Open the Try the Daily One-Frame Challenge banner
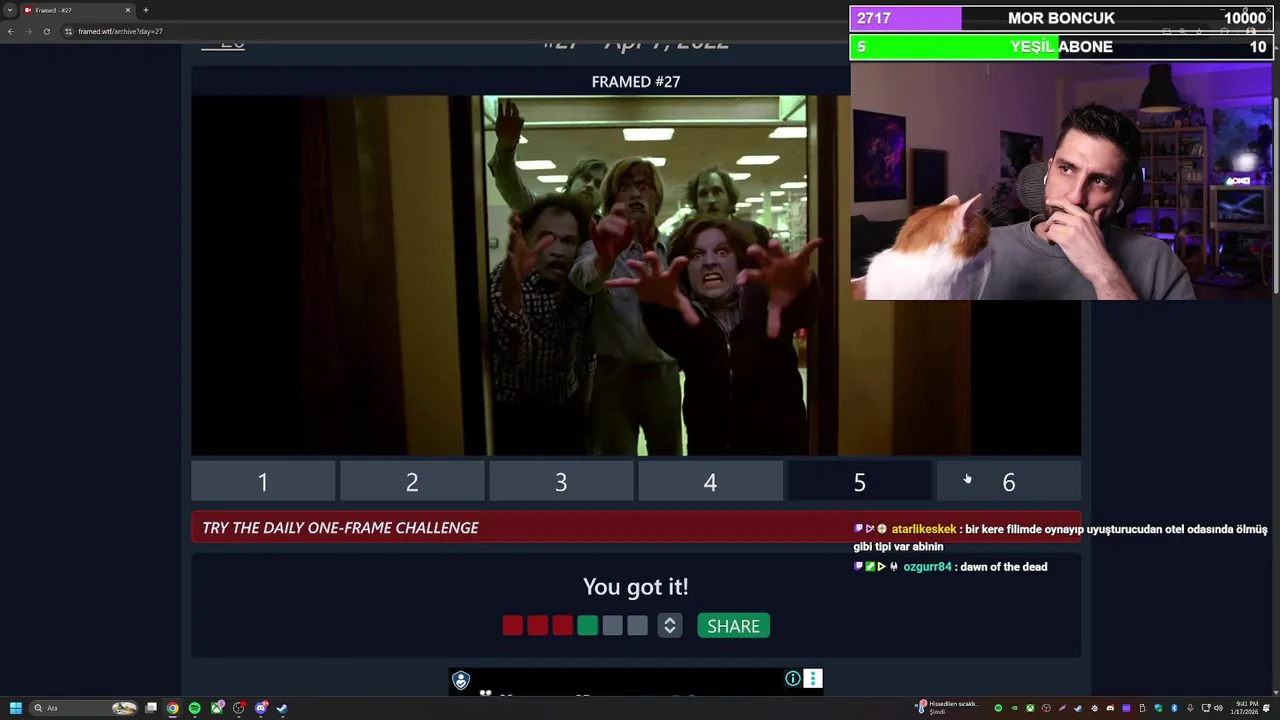This screenshot has width=1280, height=720. coord(636,527)
